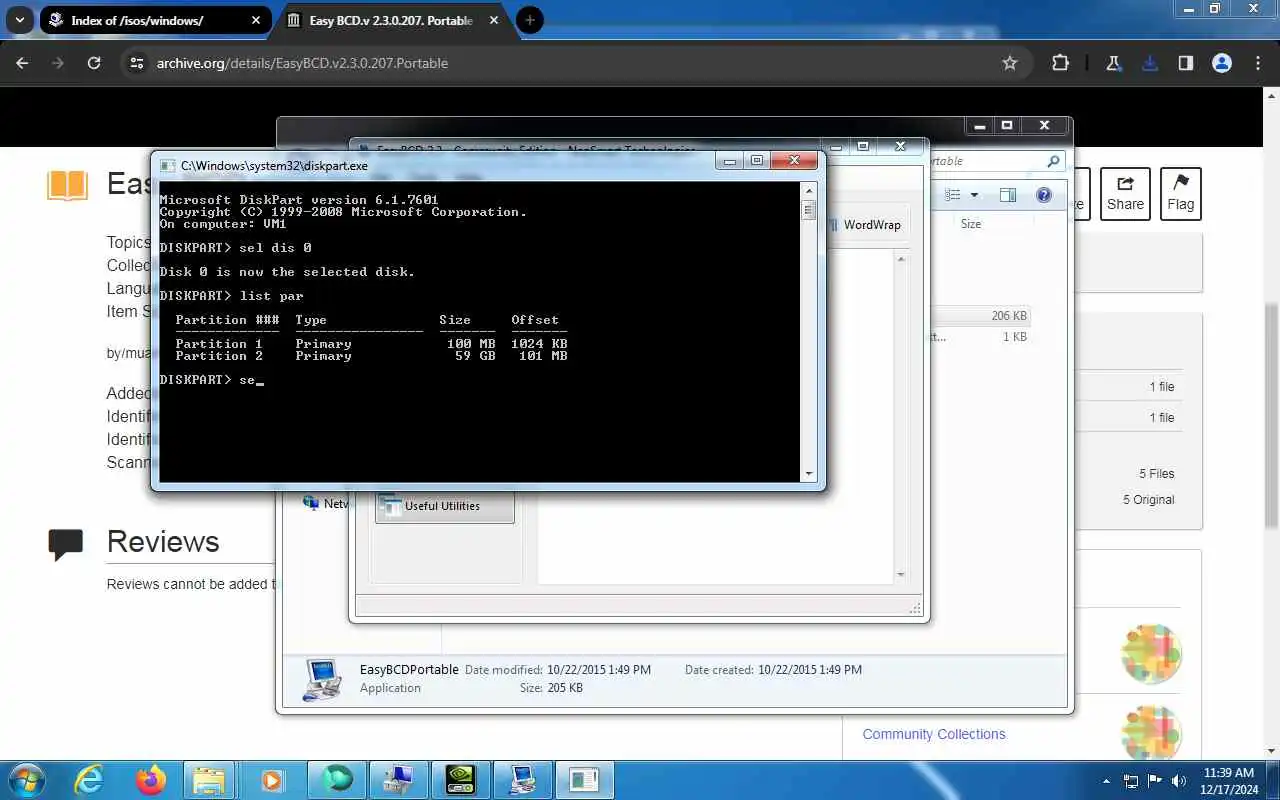Image resolution: width=1280 pixels, height=800 pixels.
Task: Click the NVIDIA taskbar icon
Action: (460, 780)
